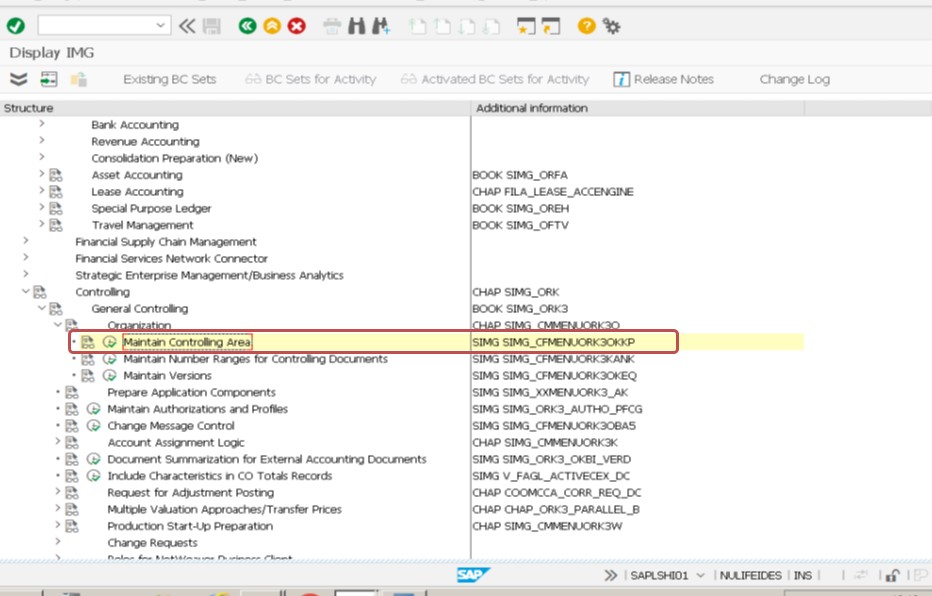Screen dimensions: 932x596
Task: Click the yellow Exit icon
Action: click(272, 26)
